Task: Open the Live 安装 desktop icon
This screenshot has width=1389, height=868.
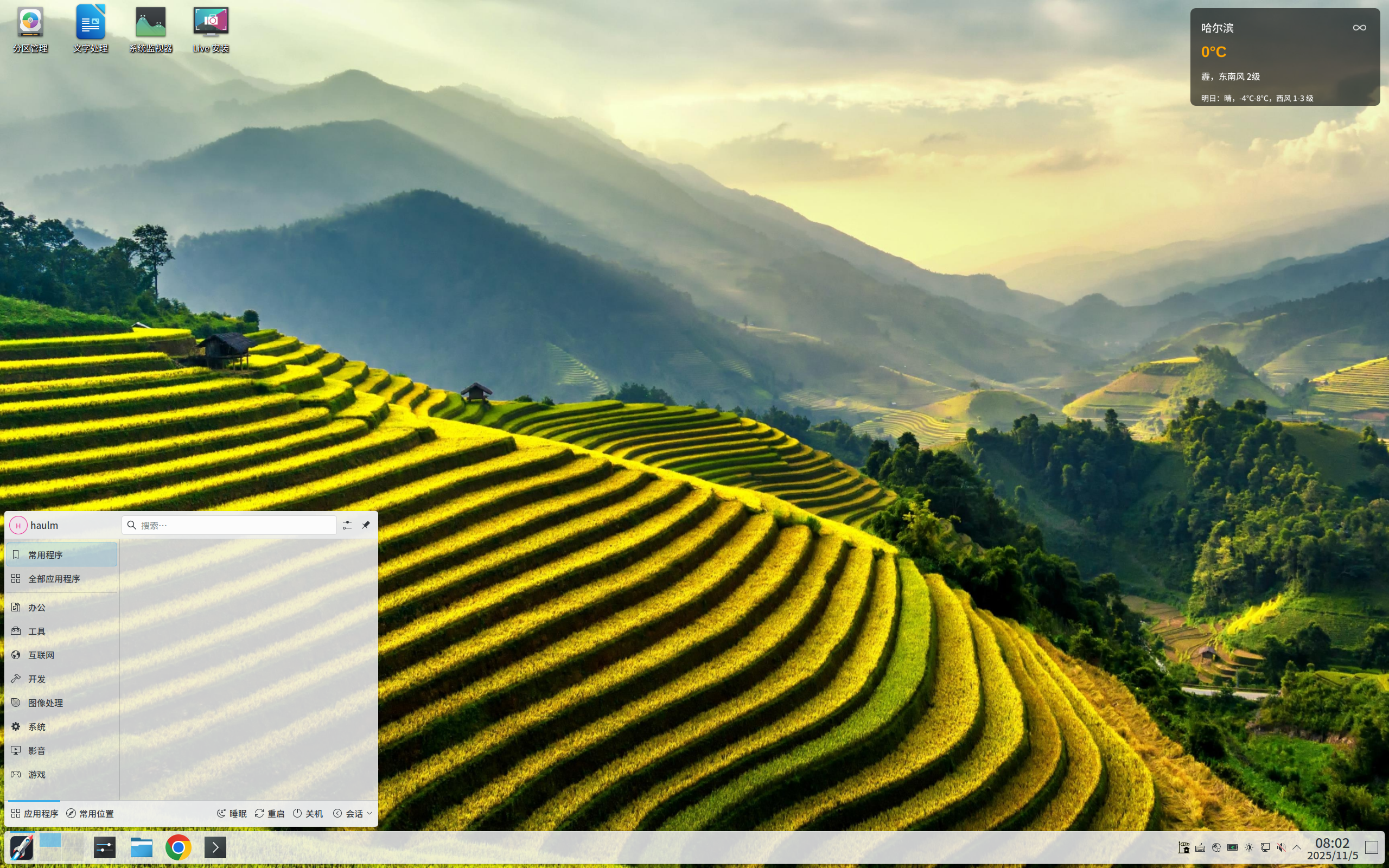Action: [x=211, y=30]
